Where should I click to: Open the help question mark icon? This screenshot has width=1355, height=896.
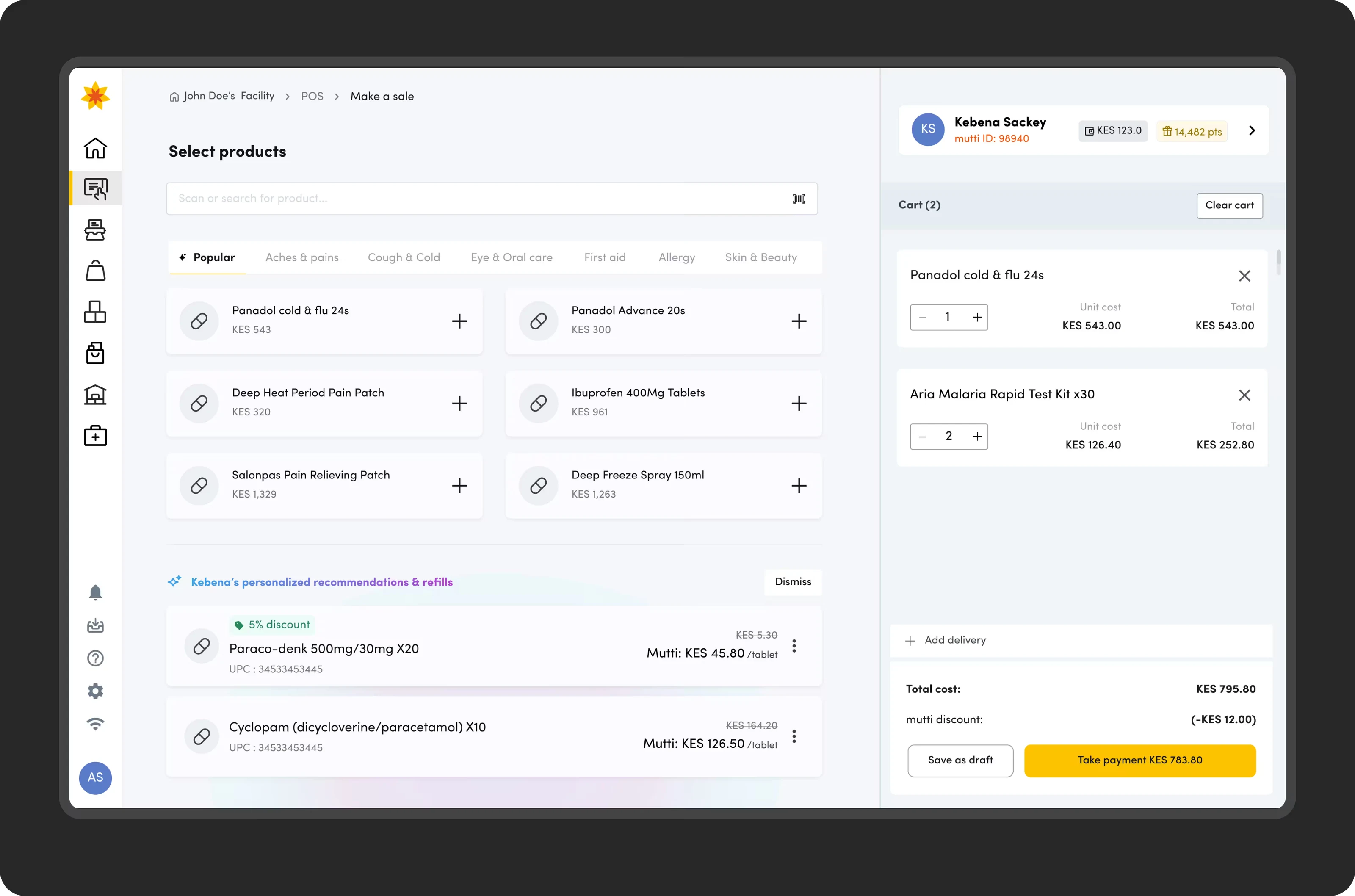(95, 658)
